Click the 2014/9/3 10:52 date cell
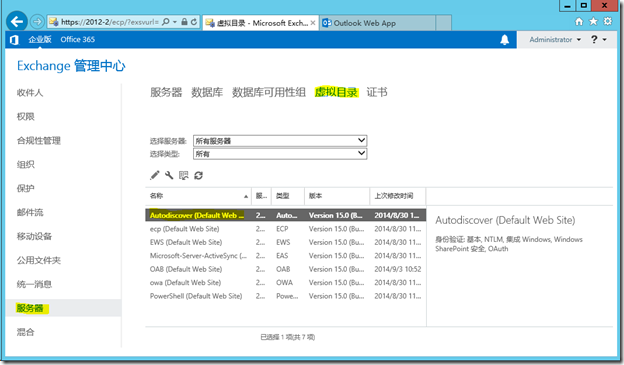This screenshot has height=365, width=624. 398,269
